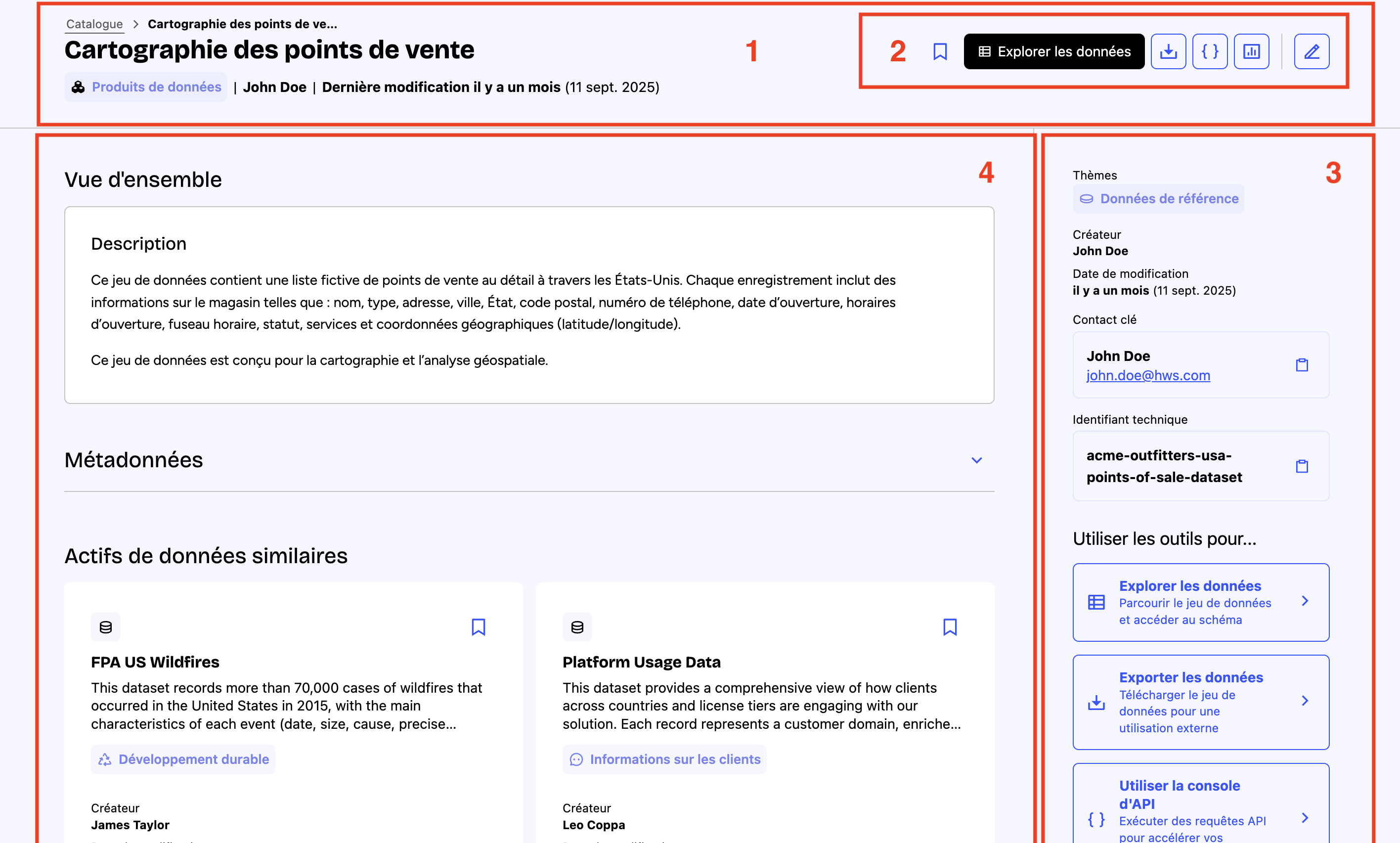The width and height of the screenshot is (1400, 843).
Task: Go back to Catalogue breadcrumb
Action: click(x=94, y=24)
